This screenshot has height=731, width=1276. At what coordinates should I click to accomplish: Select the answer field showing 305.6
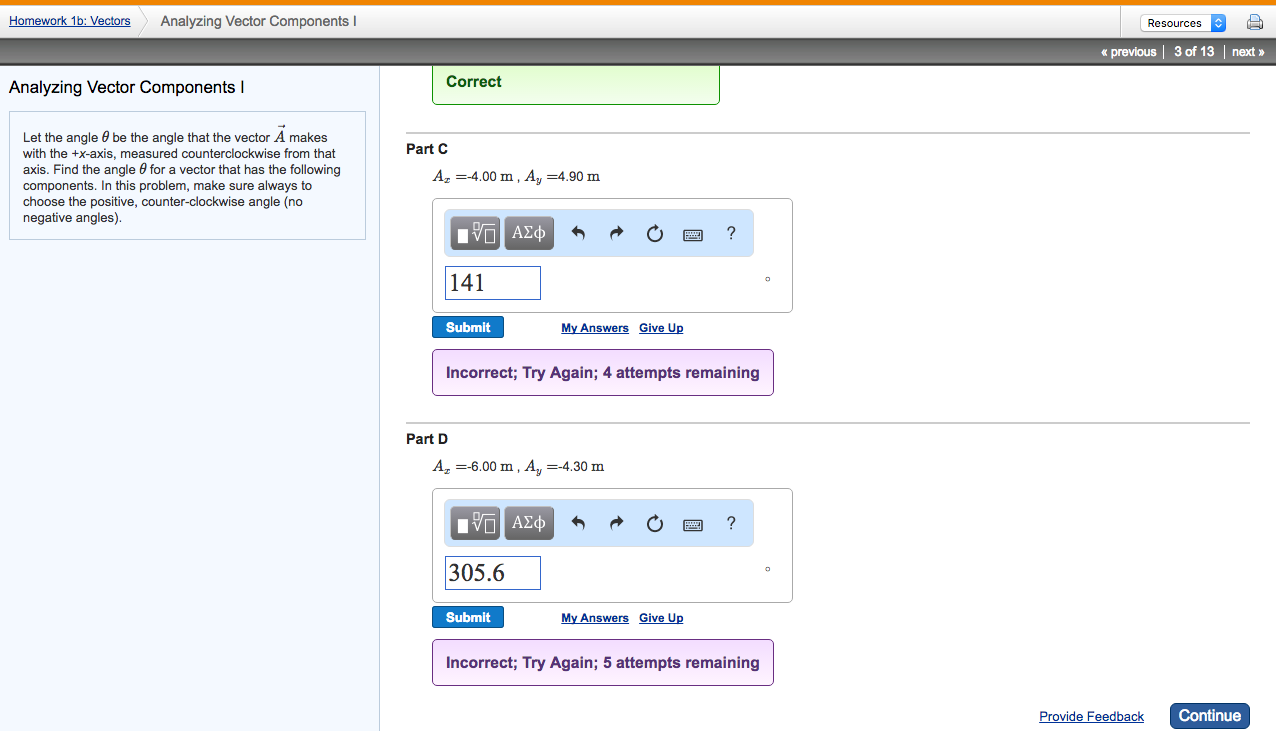coord(492,572)
